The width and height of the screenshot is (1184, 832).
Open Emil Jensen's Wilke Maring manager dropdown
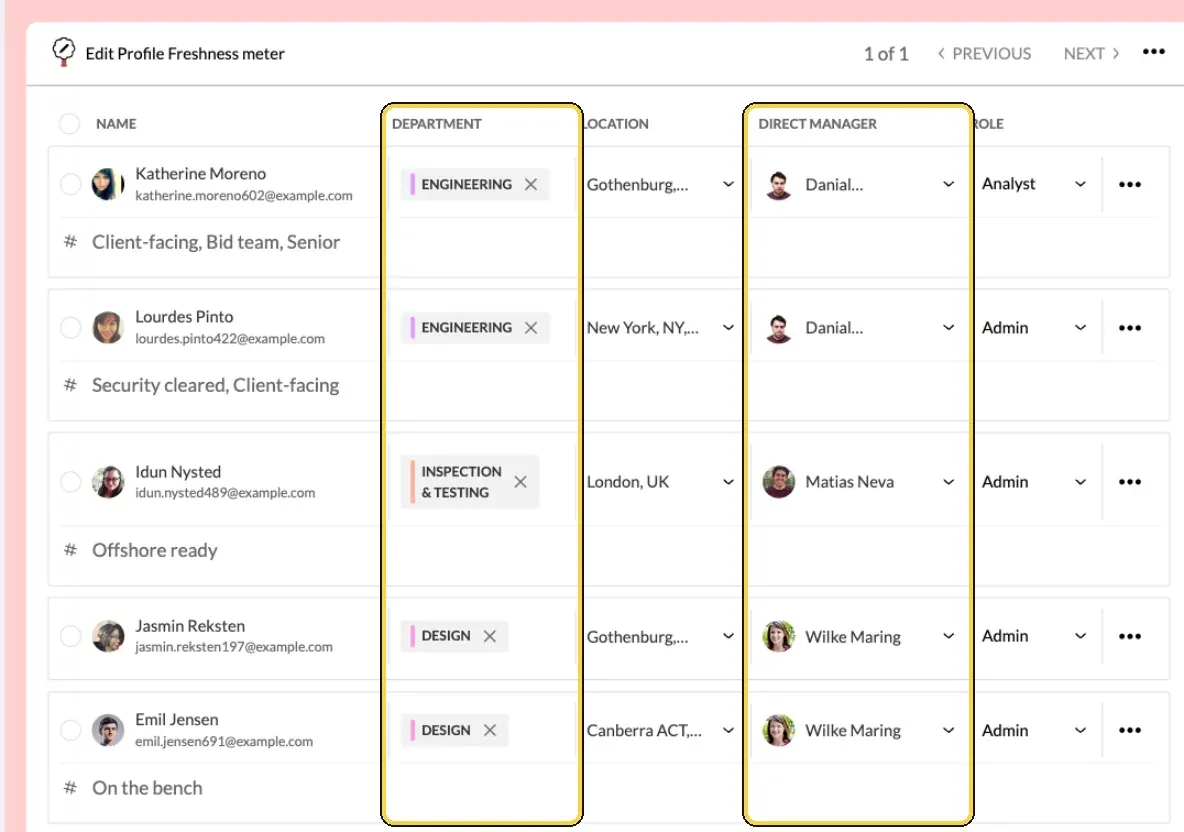(948, 730)
